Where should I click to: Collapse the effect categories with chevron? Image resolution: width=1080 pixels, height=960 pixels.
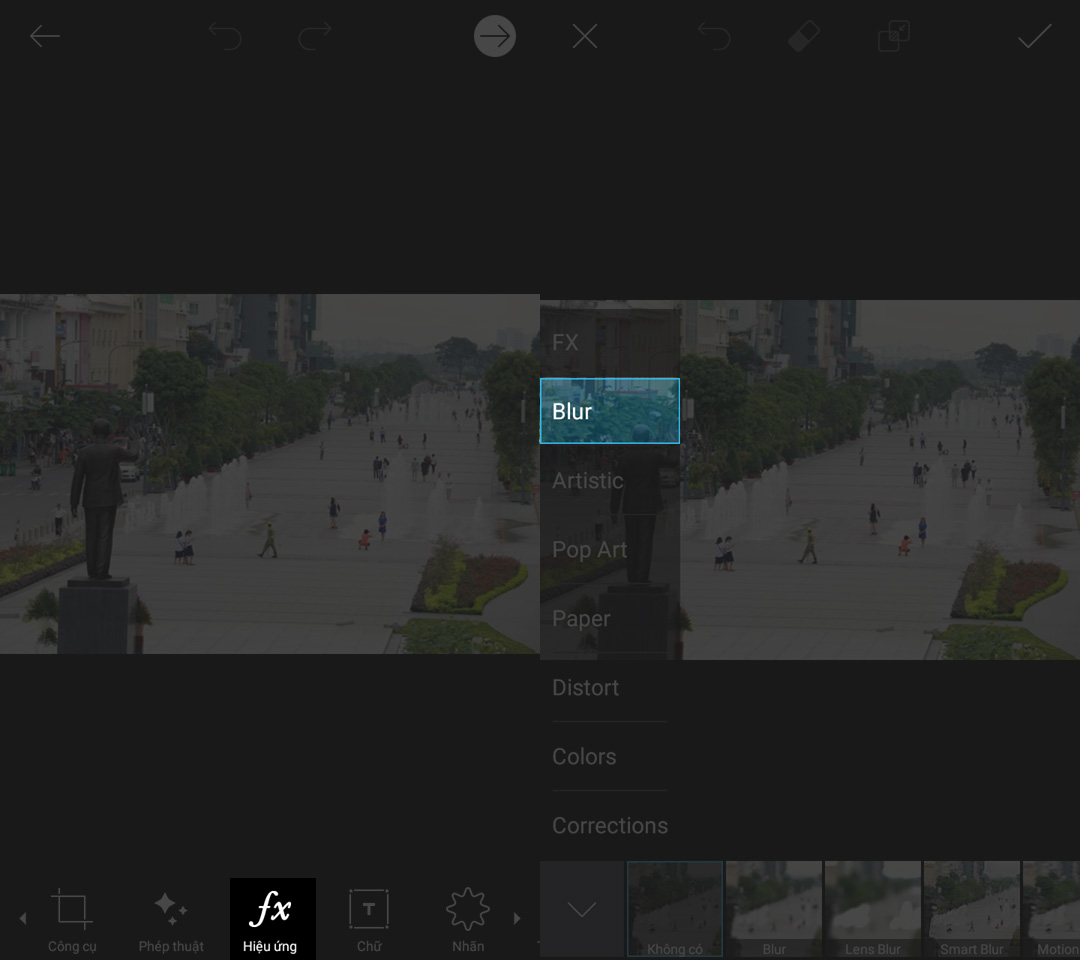tap(582, 910)
